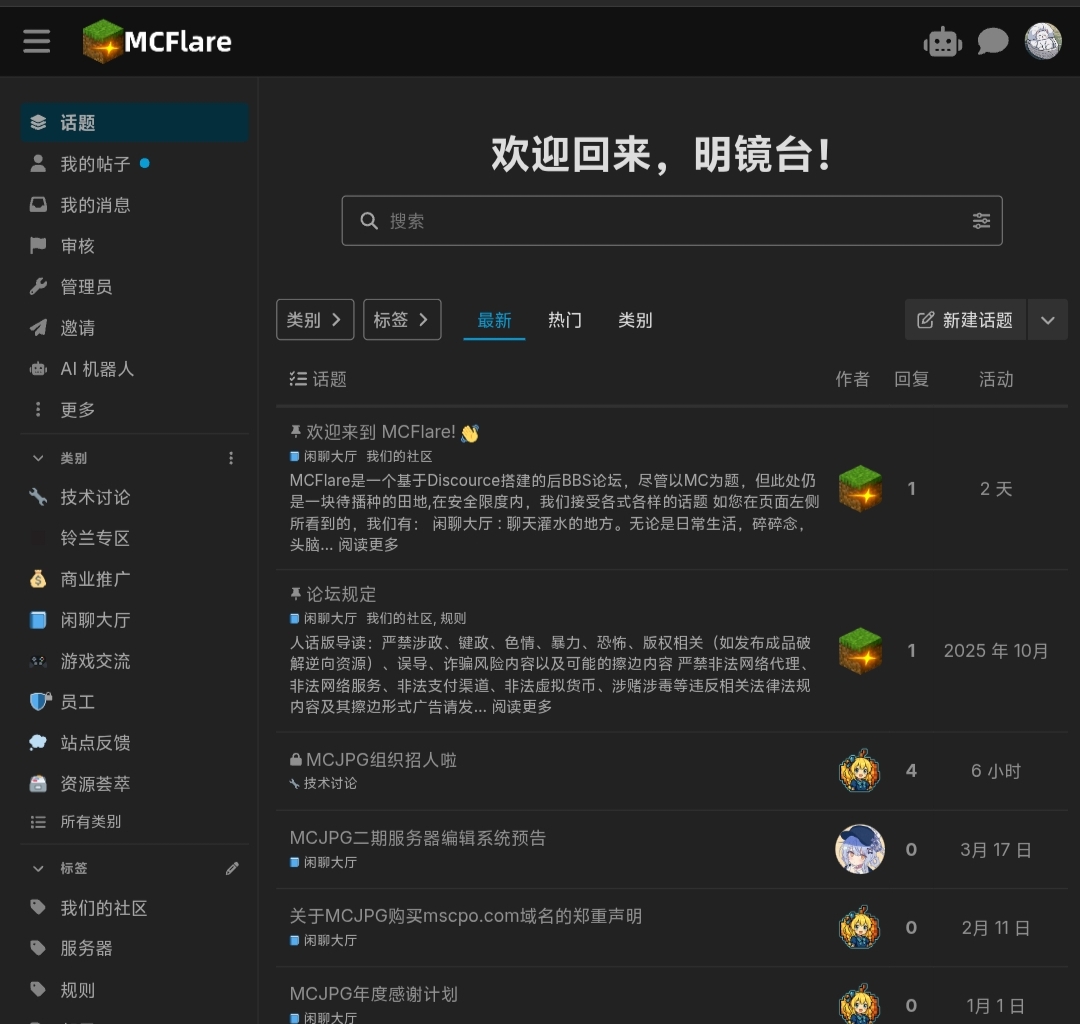The image size is (1080, 1024).
Task: Open the 技术讨论 category
Action: point(134,497)
